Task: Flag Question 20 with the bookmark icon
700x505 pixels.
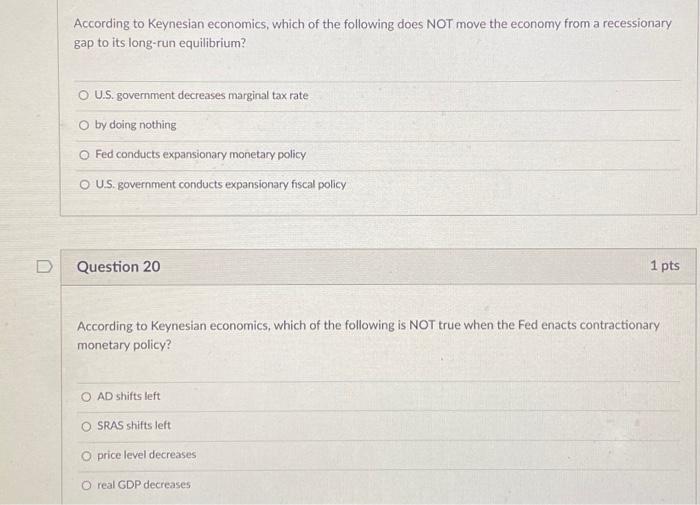Action: click(44, 267)
